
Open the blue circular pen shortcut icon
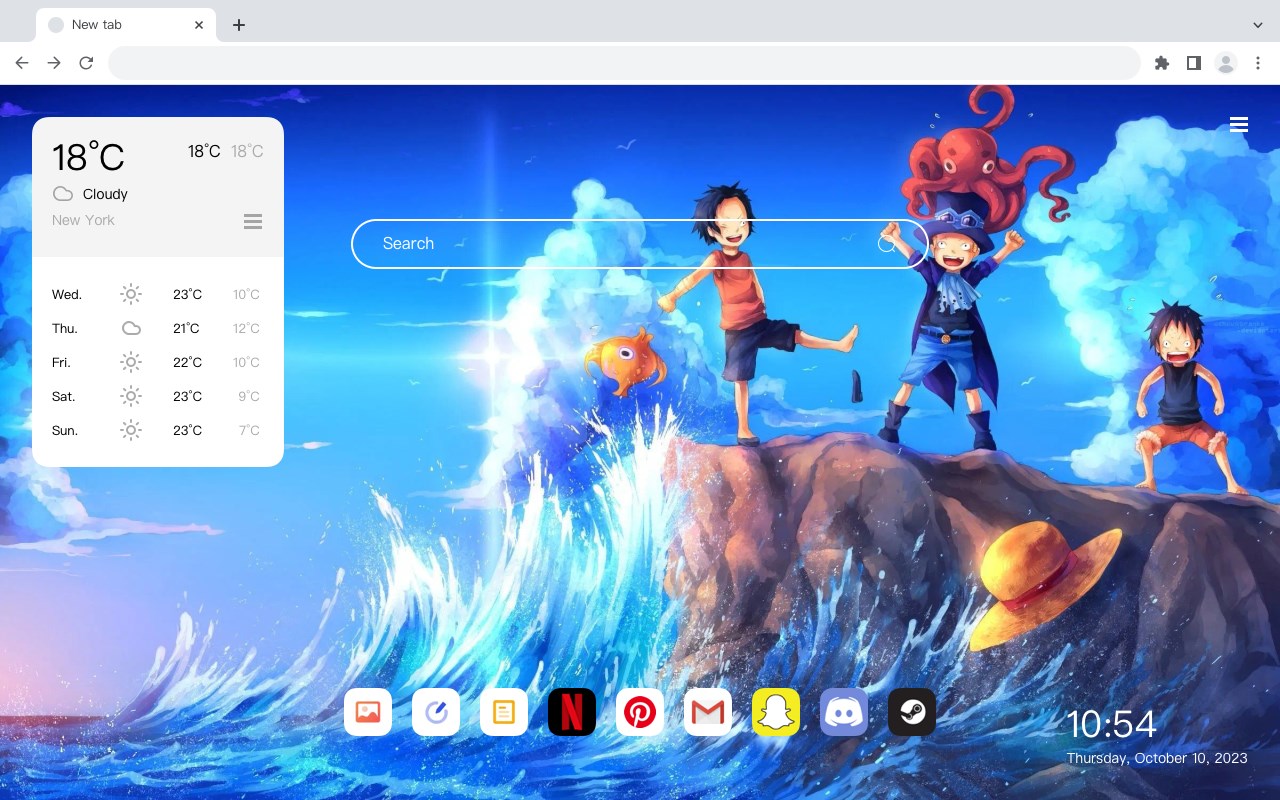pos(436,712)
